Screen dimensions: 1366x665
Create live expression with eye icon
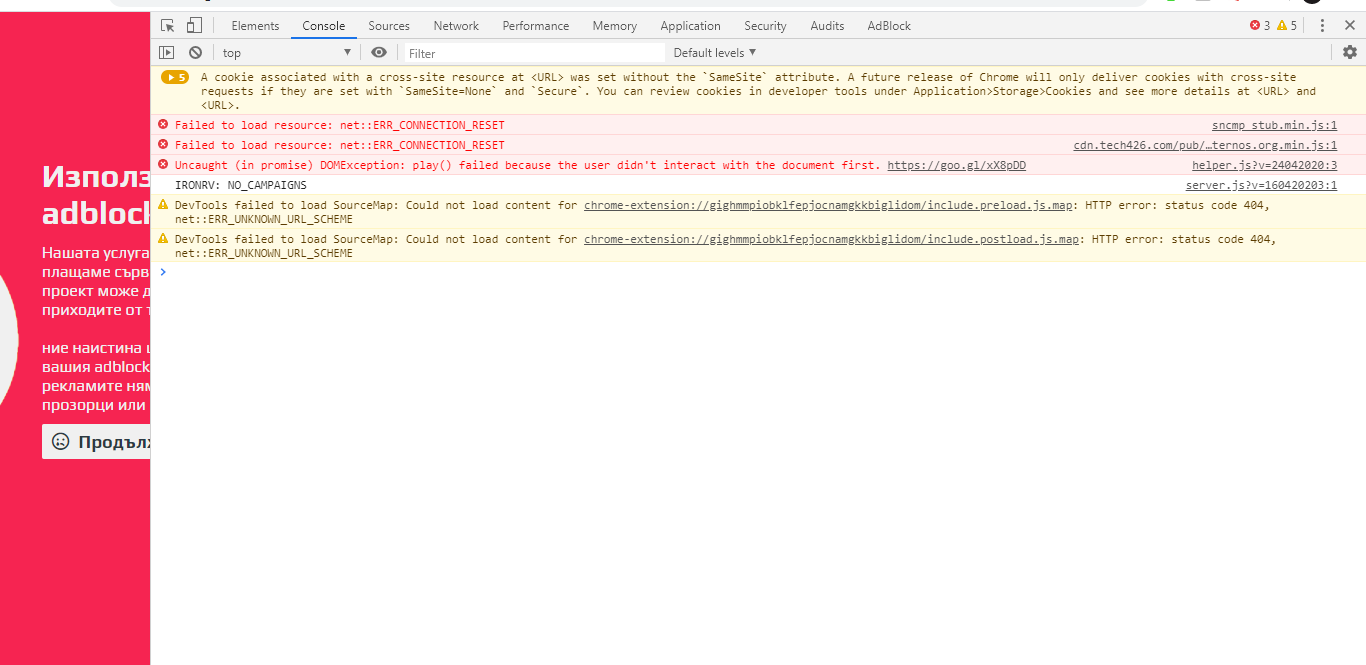pos(379,52)
